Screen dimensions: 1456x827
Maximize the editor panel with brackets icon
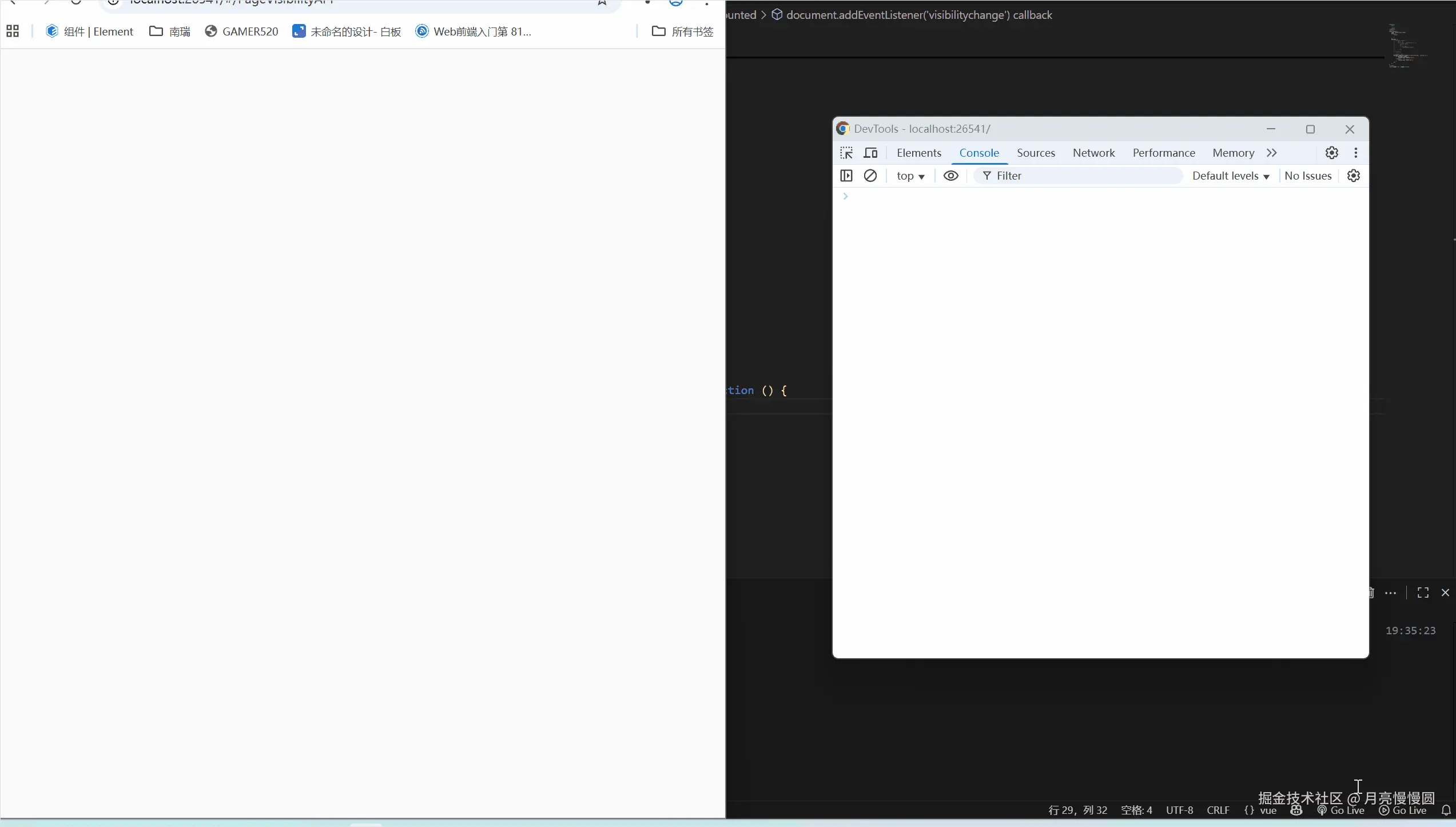click(x=1423, y=593)
